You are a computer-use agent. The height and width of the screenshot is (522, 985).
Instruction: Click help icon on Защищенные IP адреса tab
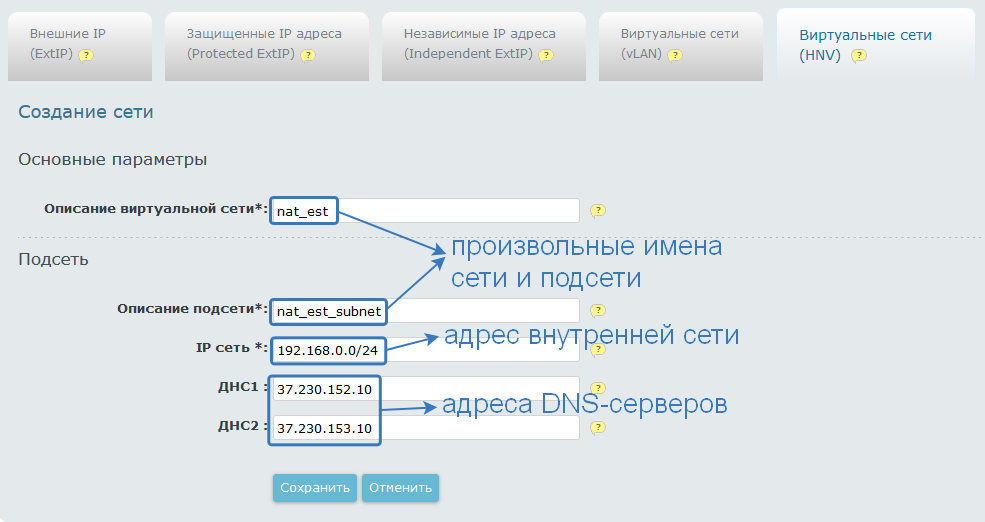[x=308, y=55]
